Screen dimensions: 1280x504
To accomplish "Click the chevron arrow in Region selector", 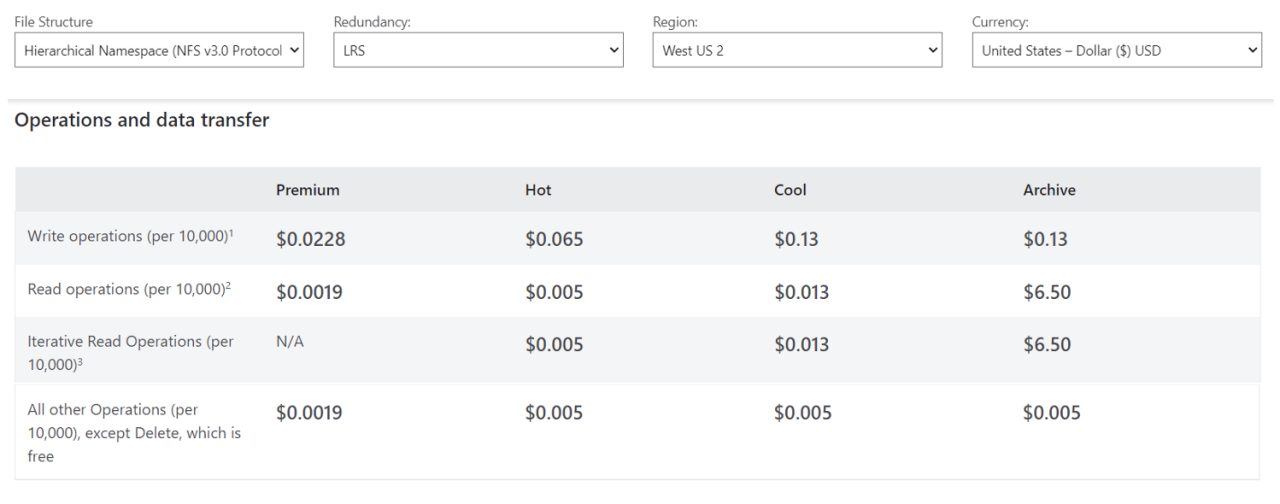I will point(933,50).
